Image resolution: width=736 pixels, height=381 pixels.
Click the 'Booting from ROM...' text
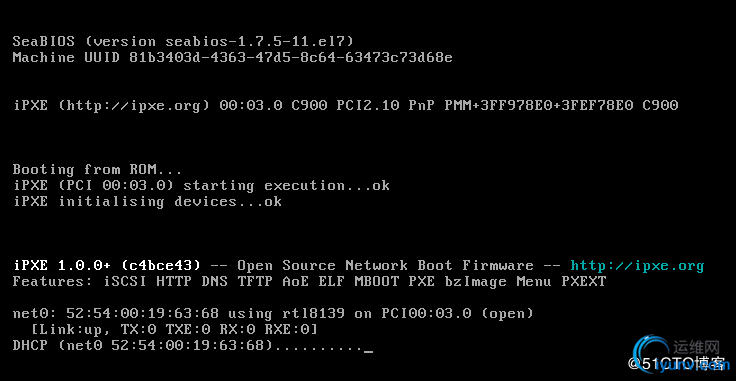click(x=97, y=169)
